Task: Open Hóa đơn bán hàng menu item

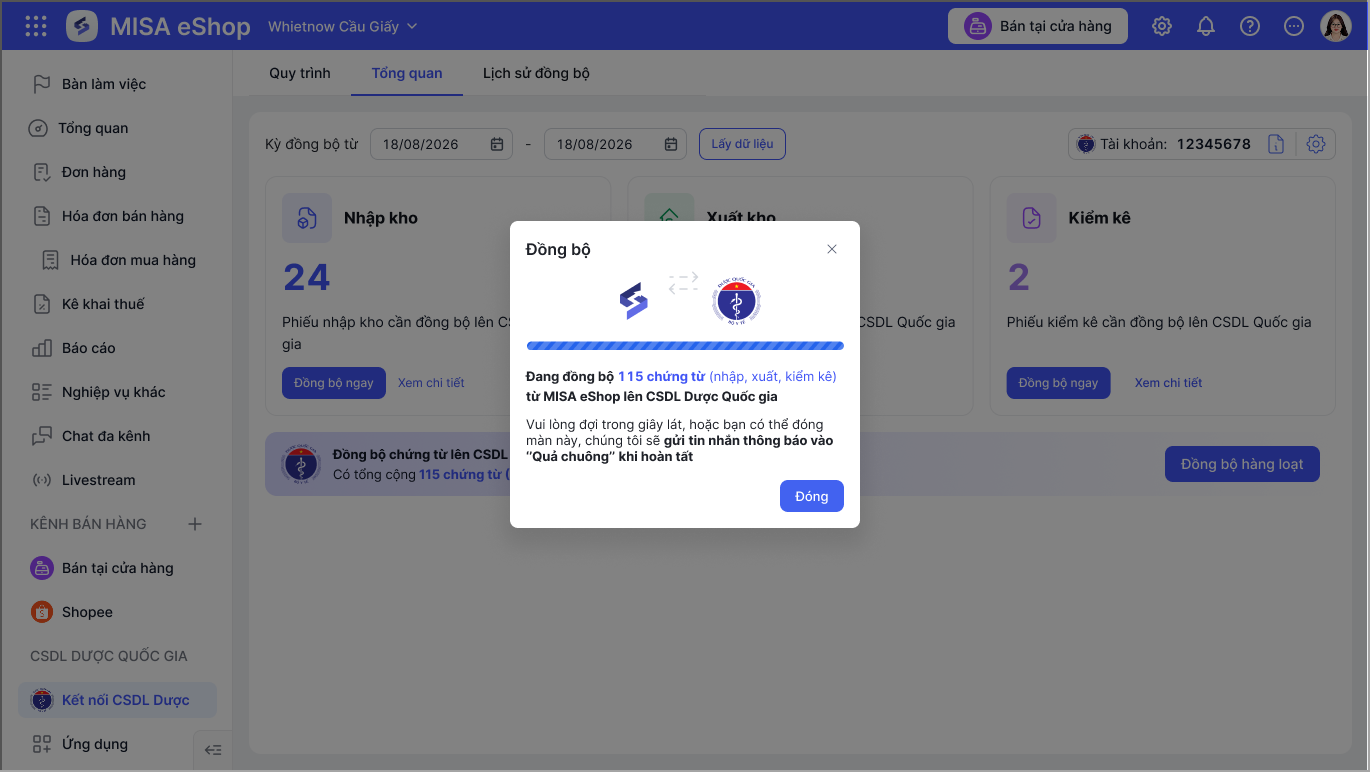Action: [x=125, y=216]
